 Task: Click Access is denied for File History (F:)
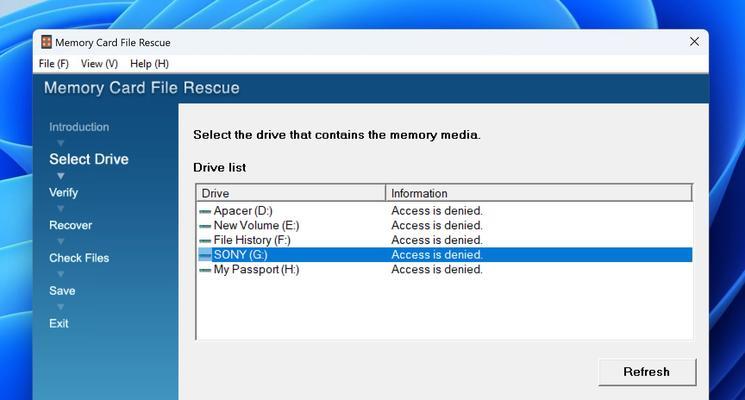(437, 240)
